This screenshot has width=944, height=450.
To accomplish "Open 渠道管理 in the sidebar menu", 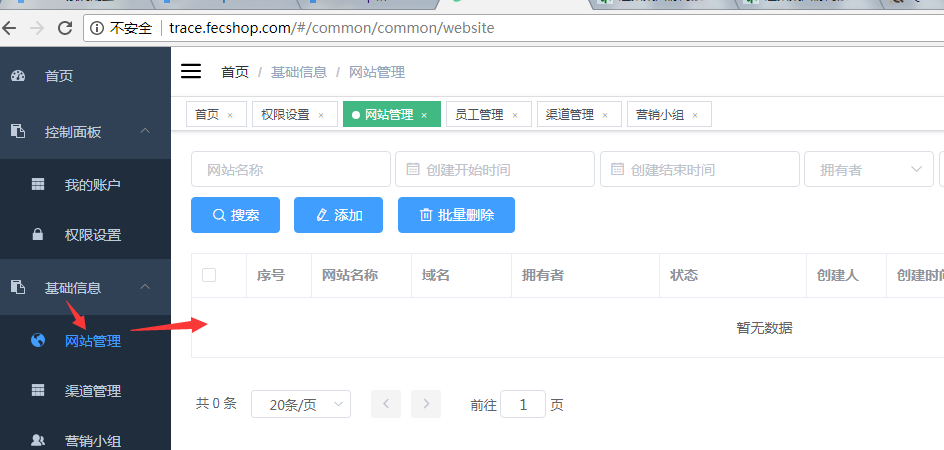I will (x=85, y=391).
